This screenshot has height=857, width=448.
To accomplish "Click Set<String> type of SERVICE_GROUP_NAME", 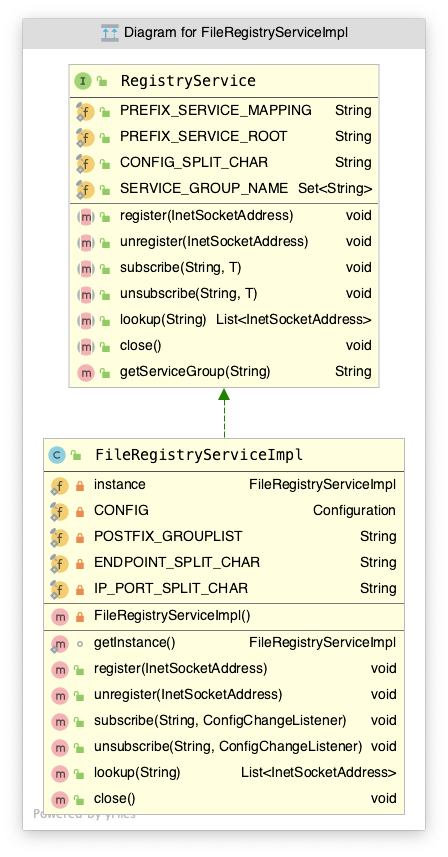I will [335, 189].
